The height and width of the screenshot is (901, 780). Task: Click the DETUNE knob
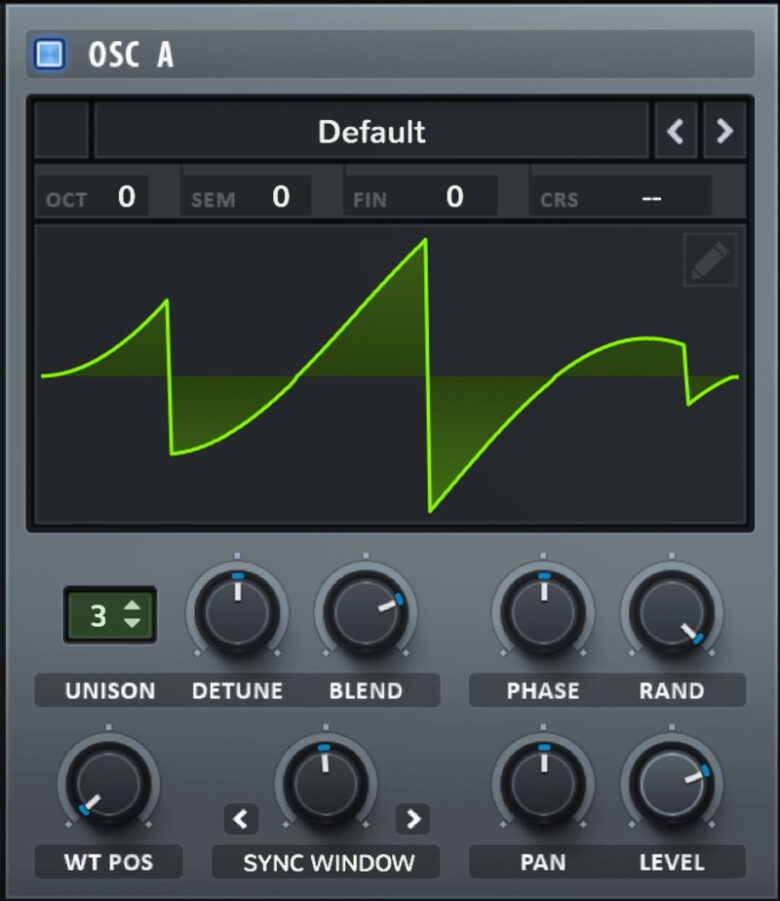[237, 611]
